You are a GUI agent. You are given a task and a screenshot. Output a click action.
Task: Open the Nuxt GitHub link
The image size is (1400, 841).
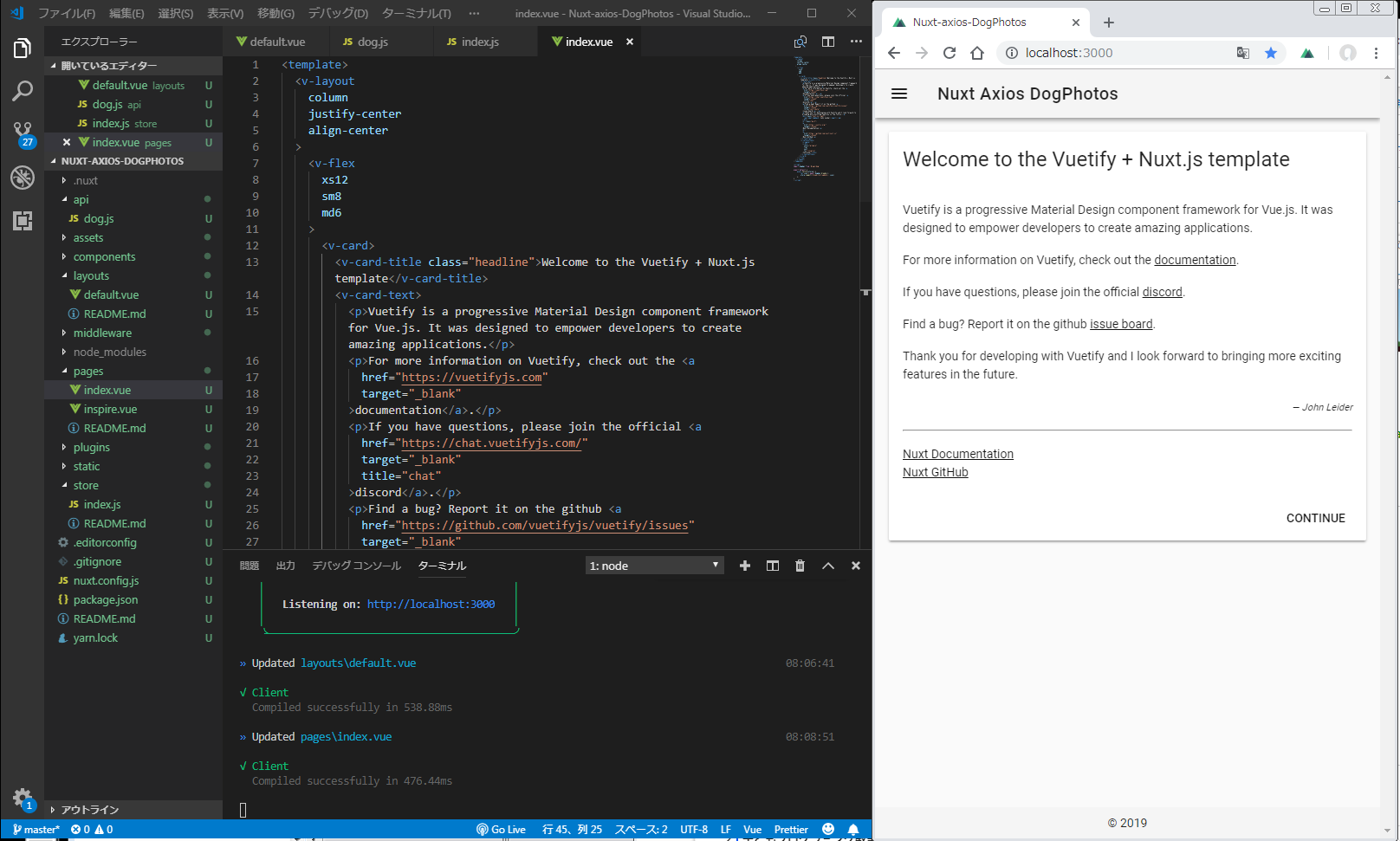tap(935, 472)
